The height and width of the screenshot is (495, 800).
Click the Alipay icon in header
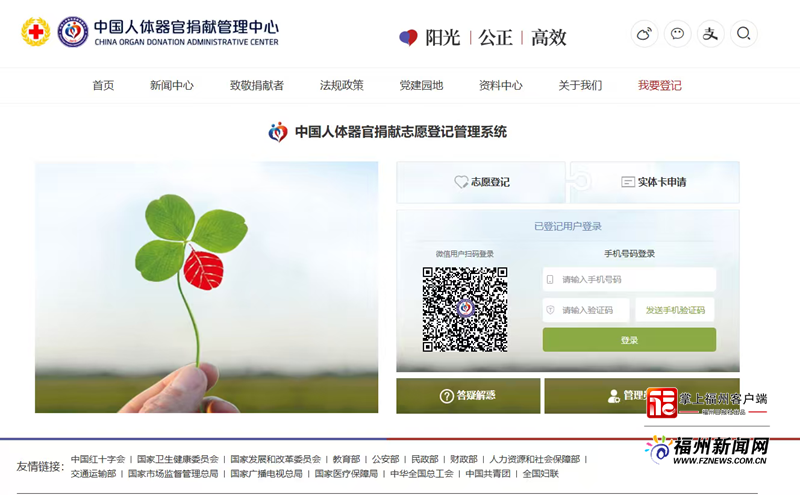coord(711,34)
